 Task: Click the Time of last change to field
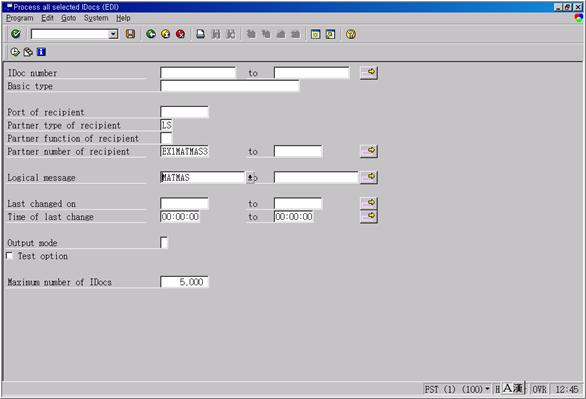point(294,217)
